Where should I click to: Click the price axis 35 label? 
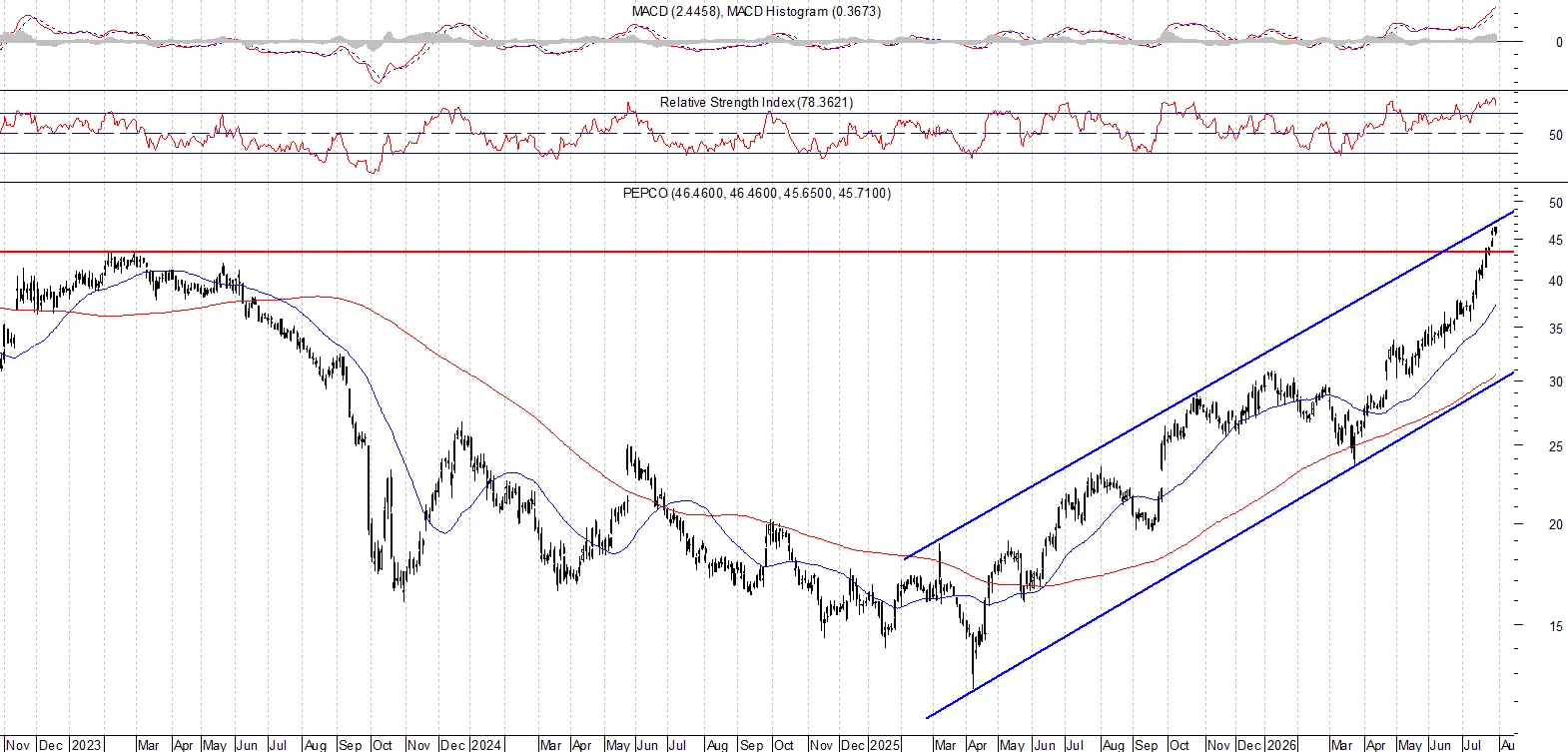click(1556, 329)
